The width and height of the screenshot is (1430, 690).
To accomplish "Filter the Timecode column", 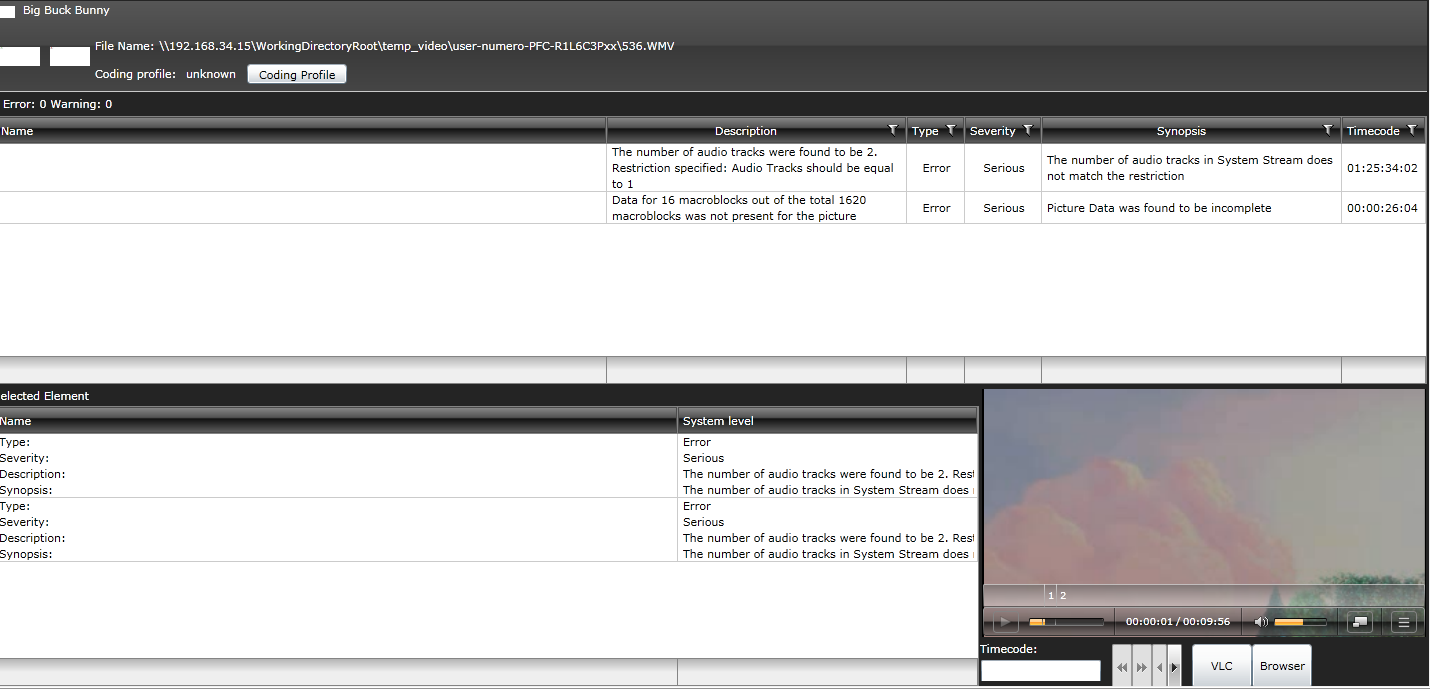I will point(1411,130).
